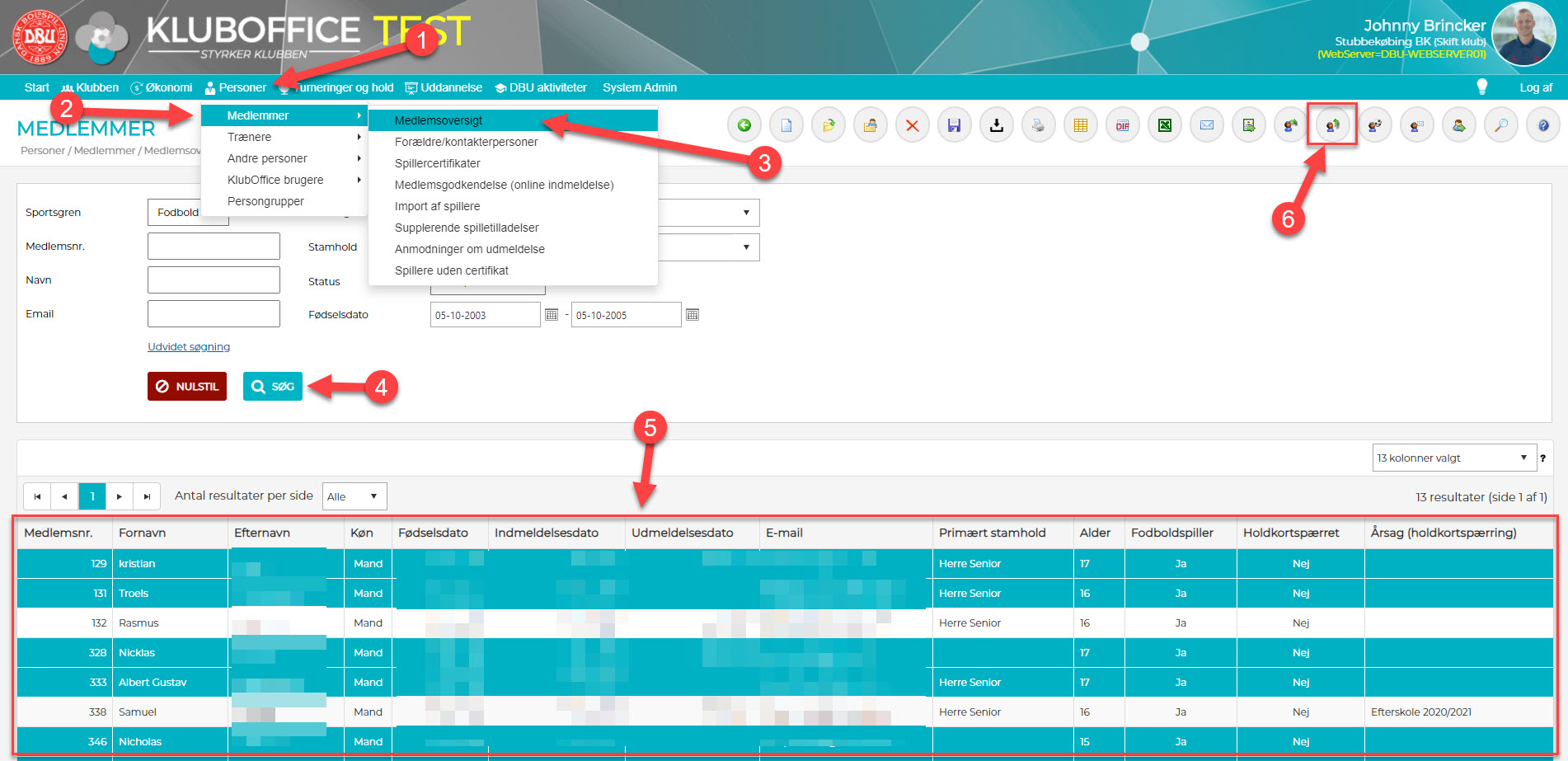Click the red X delete toolbar icon
Screen dimensions: 1568x761
(x=913, y=125)
